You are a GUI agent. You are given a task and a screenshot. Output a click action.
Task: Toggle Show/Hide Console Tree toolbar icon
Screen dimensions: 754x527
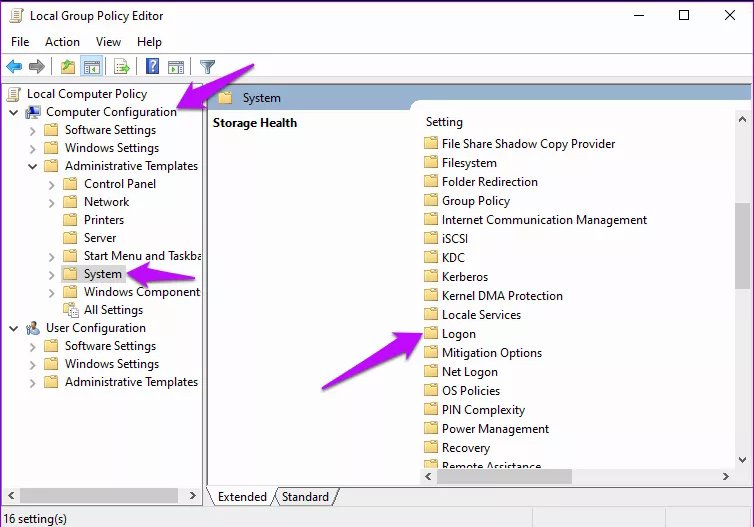(91, 66)
